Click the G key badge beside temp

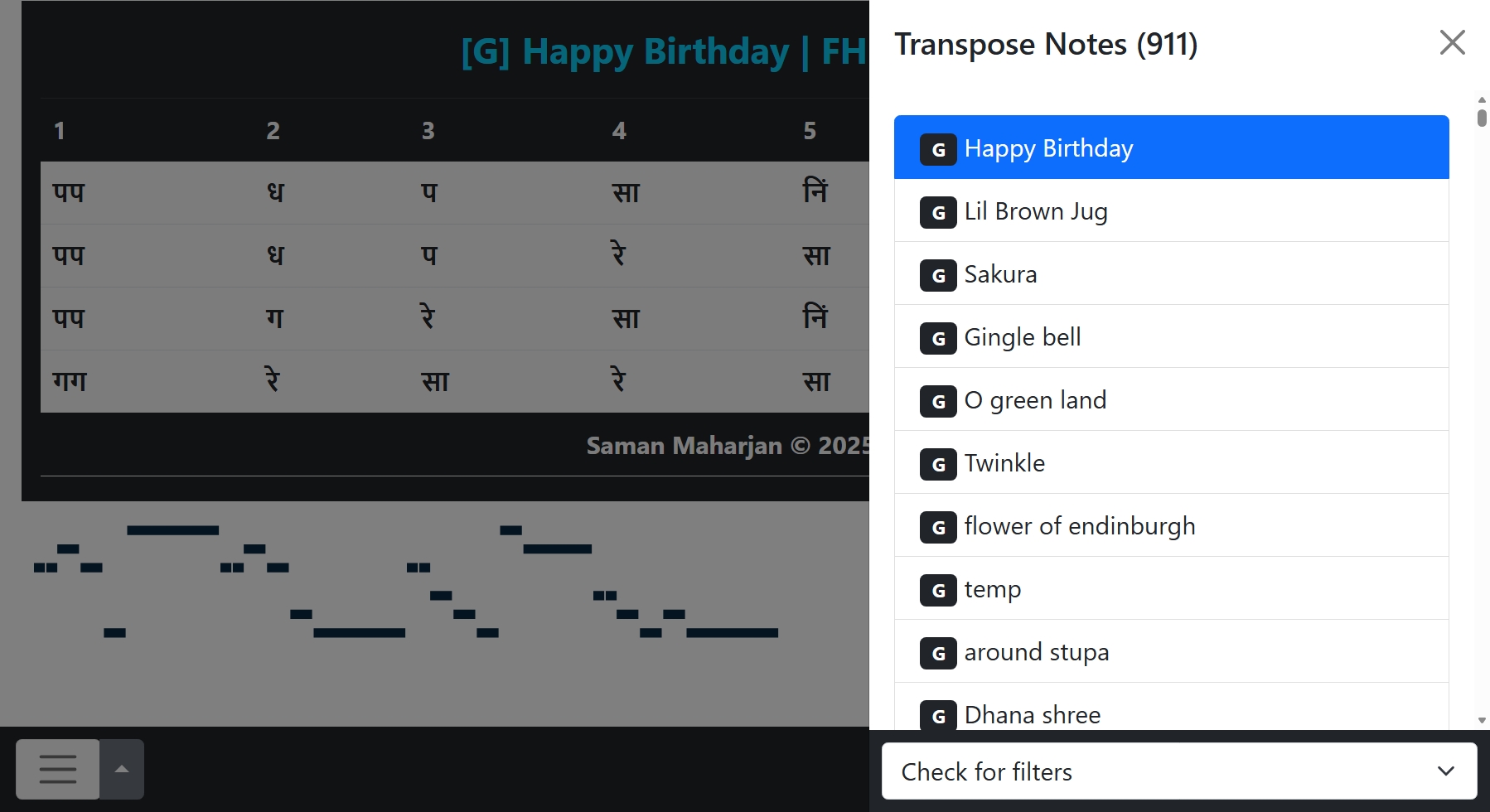[938, 590]
